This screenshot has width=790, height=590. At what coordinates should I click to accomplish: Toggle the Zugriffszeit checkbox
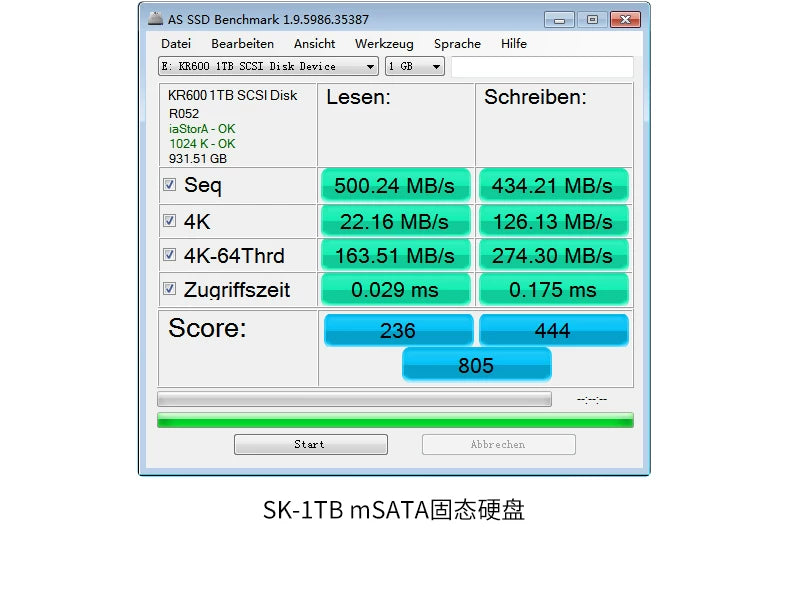click(x=170, y=289)
